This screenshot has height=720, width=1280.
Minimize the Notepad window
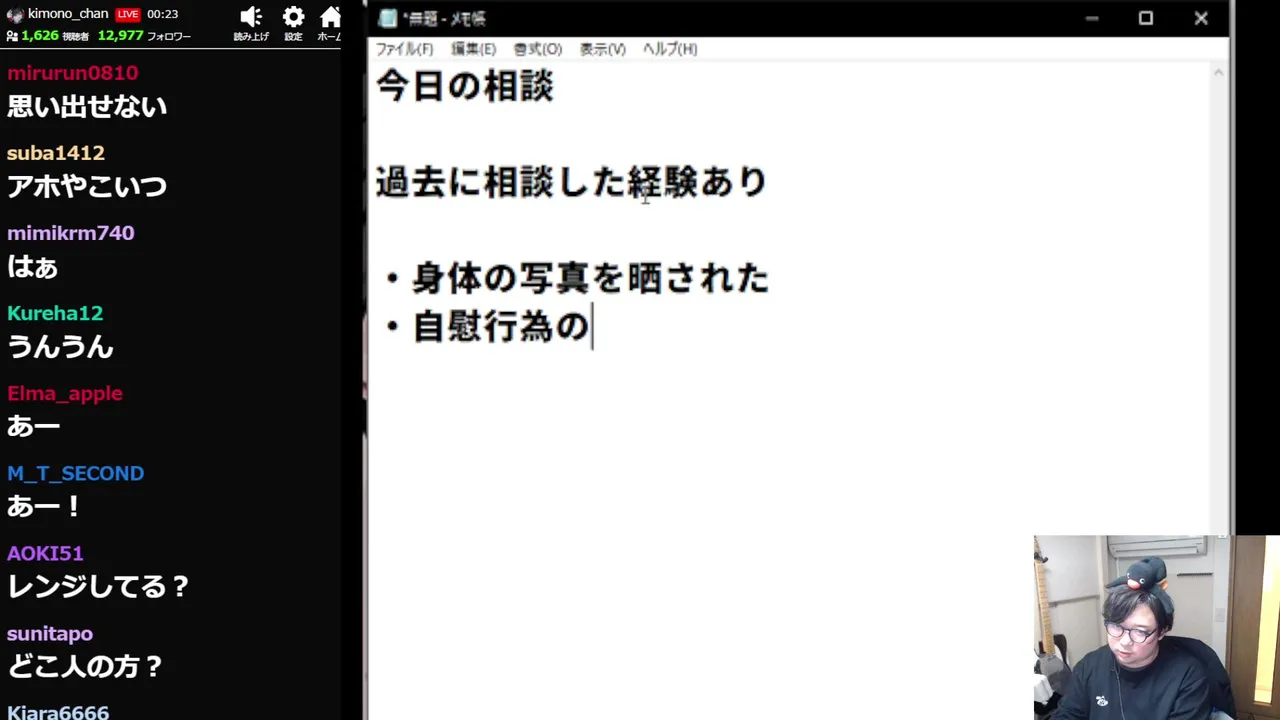(1092, 18)
